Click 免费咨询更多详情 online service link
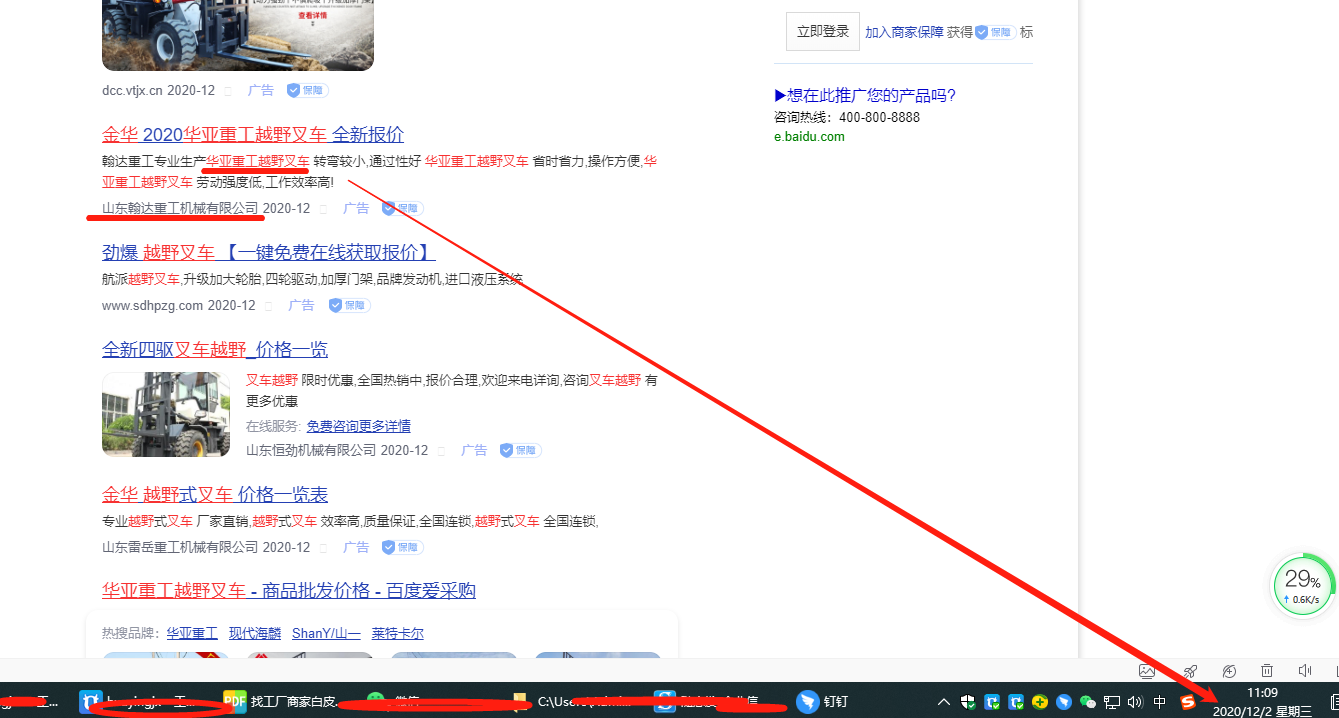The height and width of the screenshot is (718, 1339). pos(358,426)
